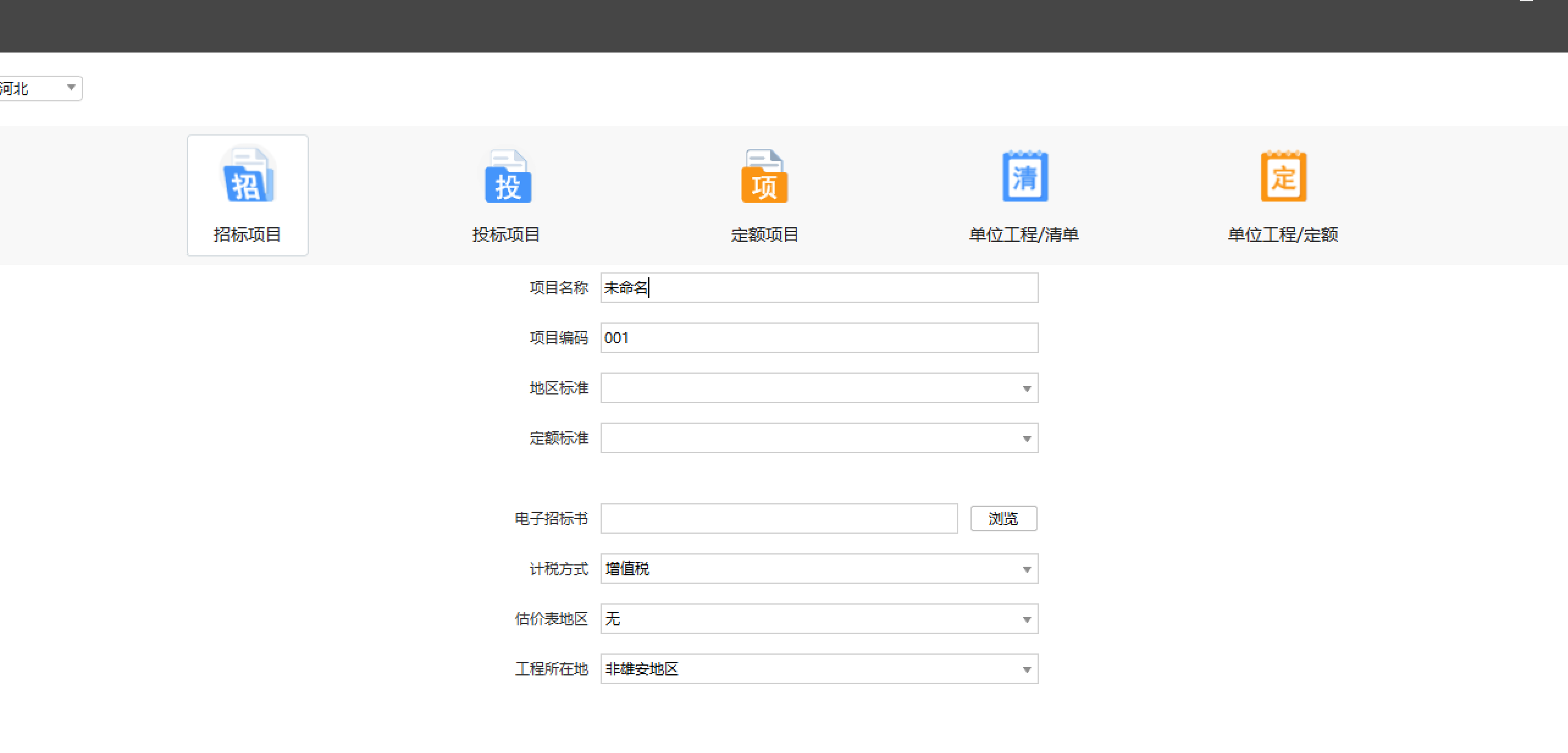Click into the 电子招标书 file path field

point(779,518)
